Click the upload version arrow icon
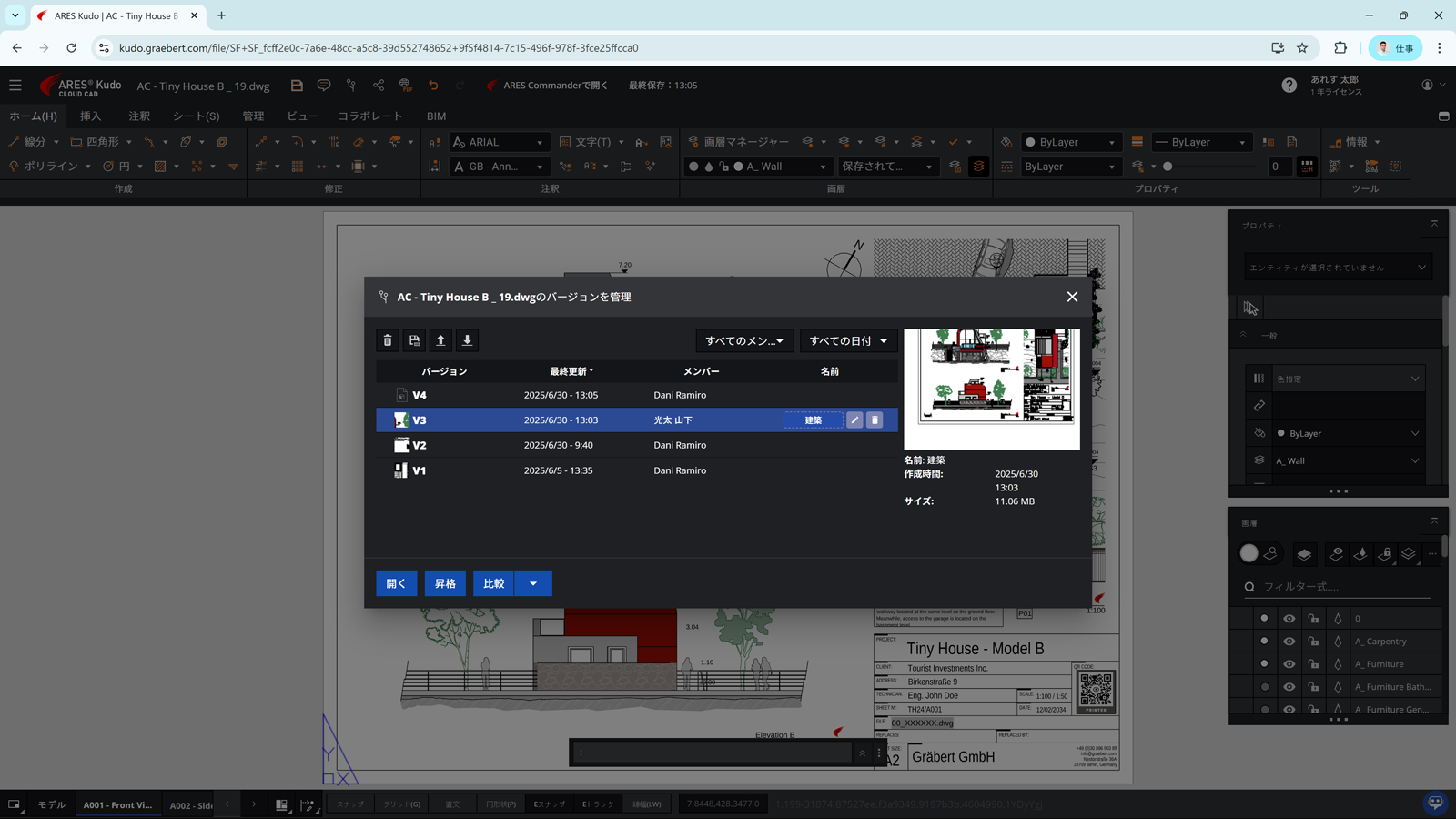This screenshot has height=819, width=1456. tap(440, 340)
